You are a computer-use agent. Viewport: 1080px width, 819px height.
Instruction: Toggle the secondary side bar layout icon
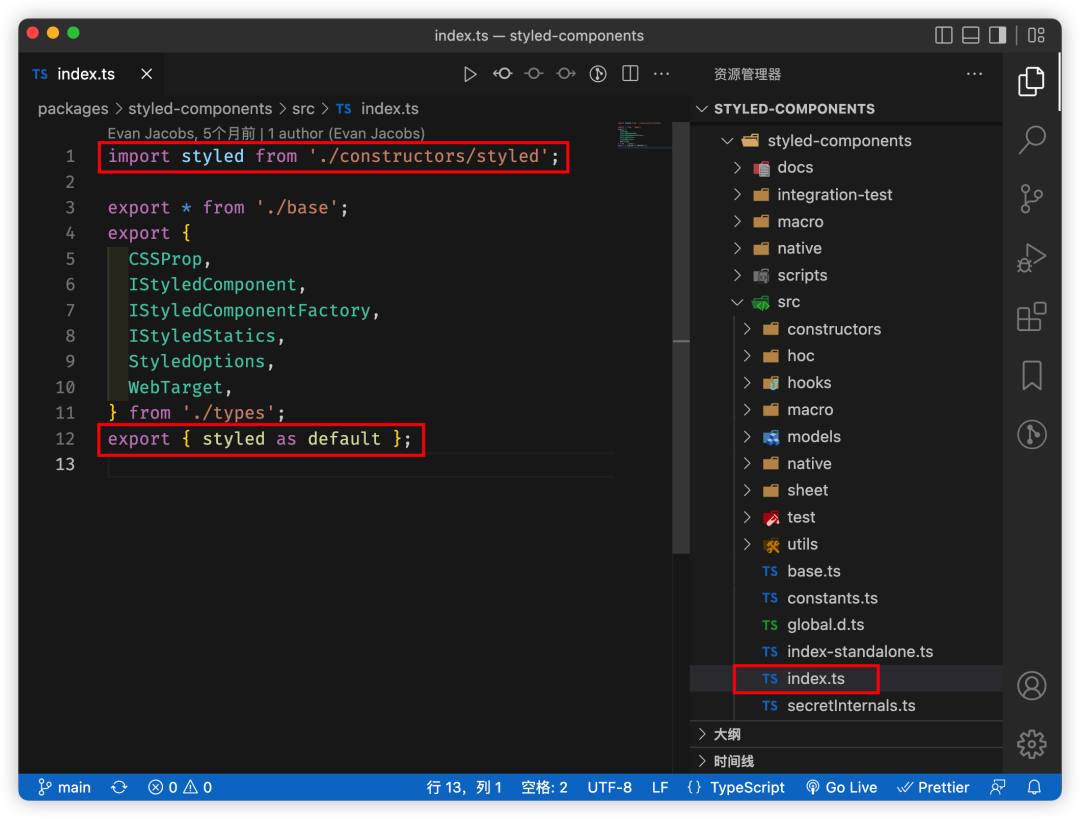coord(997,35)
